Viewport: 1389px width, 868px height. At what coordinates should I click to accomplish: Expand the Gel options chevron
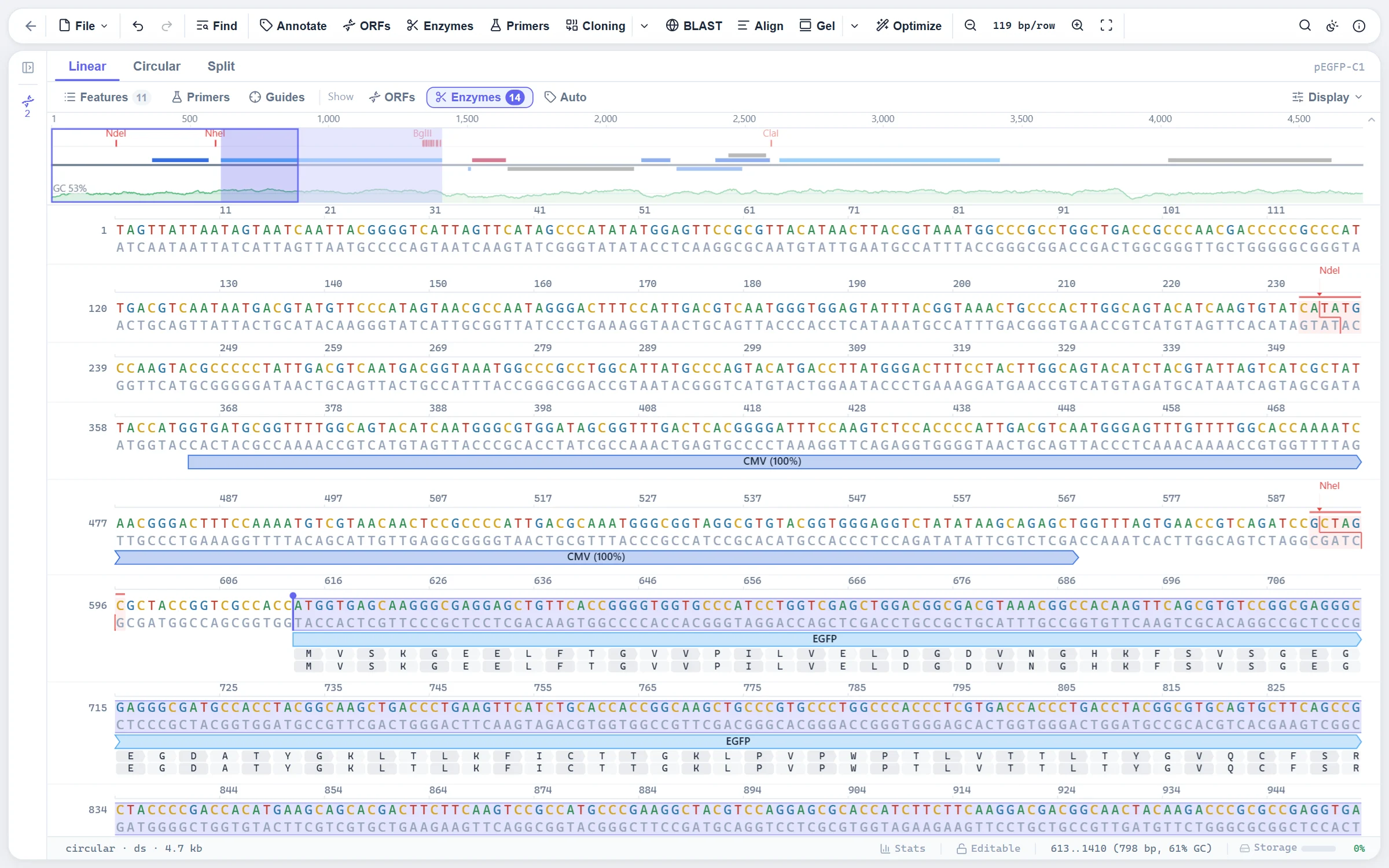(x=855, y=26)
